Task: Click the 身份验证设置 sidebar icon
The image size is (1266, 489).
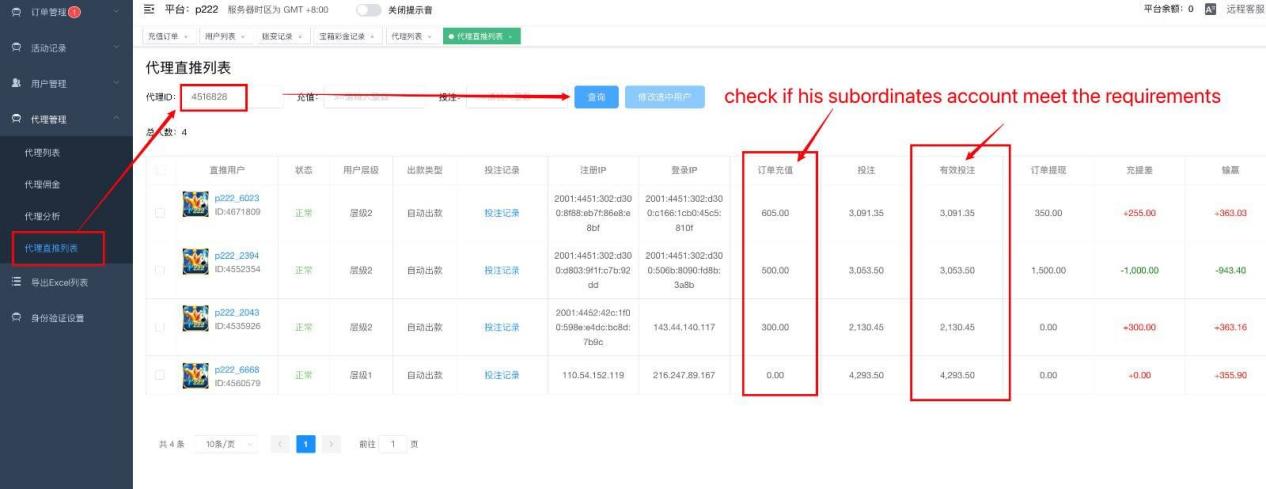Action: (15, 318)
